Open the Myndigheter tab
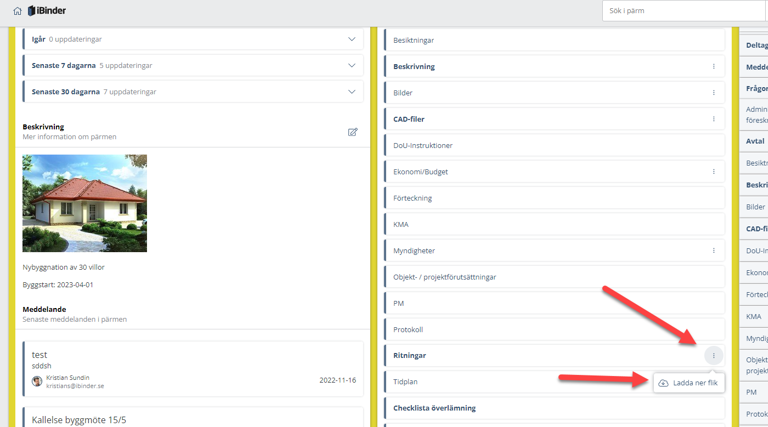This screenshot has width=768, height=427. point(554,251)
